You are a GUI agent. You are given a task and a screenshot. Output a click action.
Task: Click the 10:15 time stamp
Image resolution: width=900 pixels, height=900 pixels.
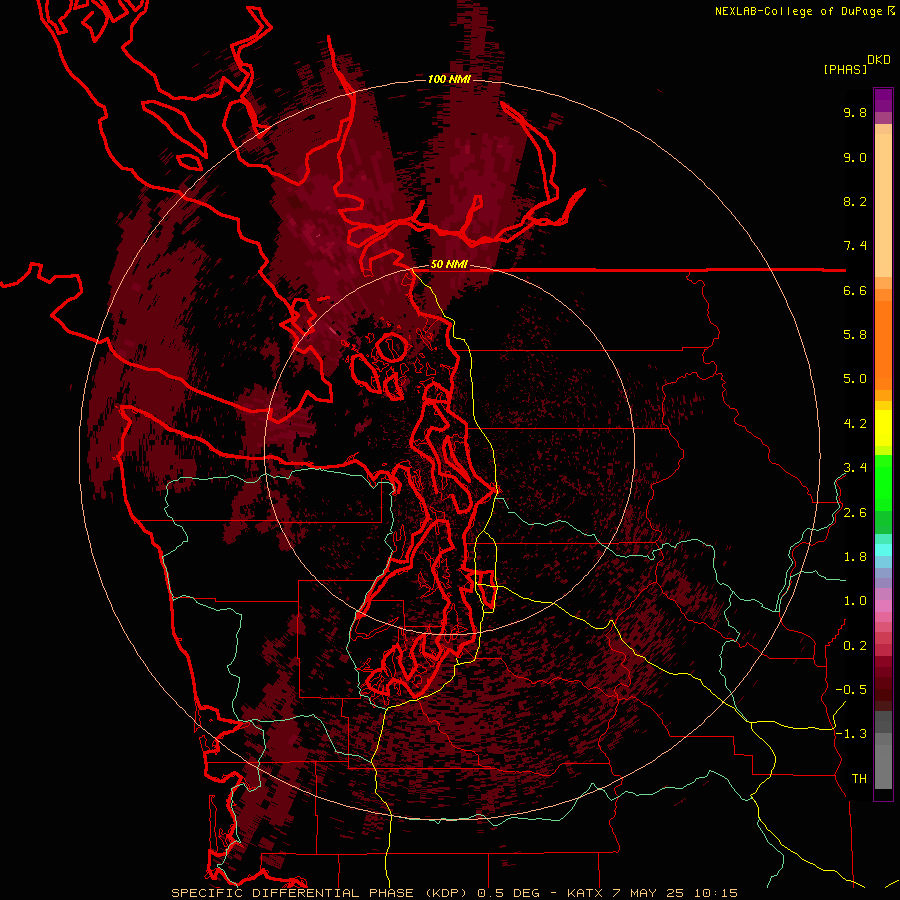point(715,893)
